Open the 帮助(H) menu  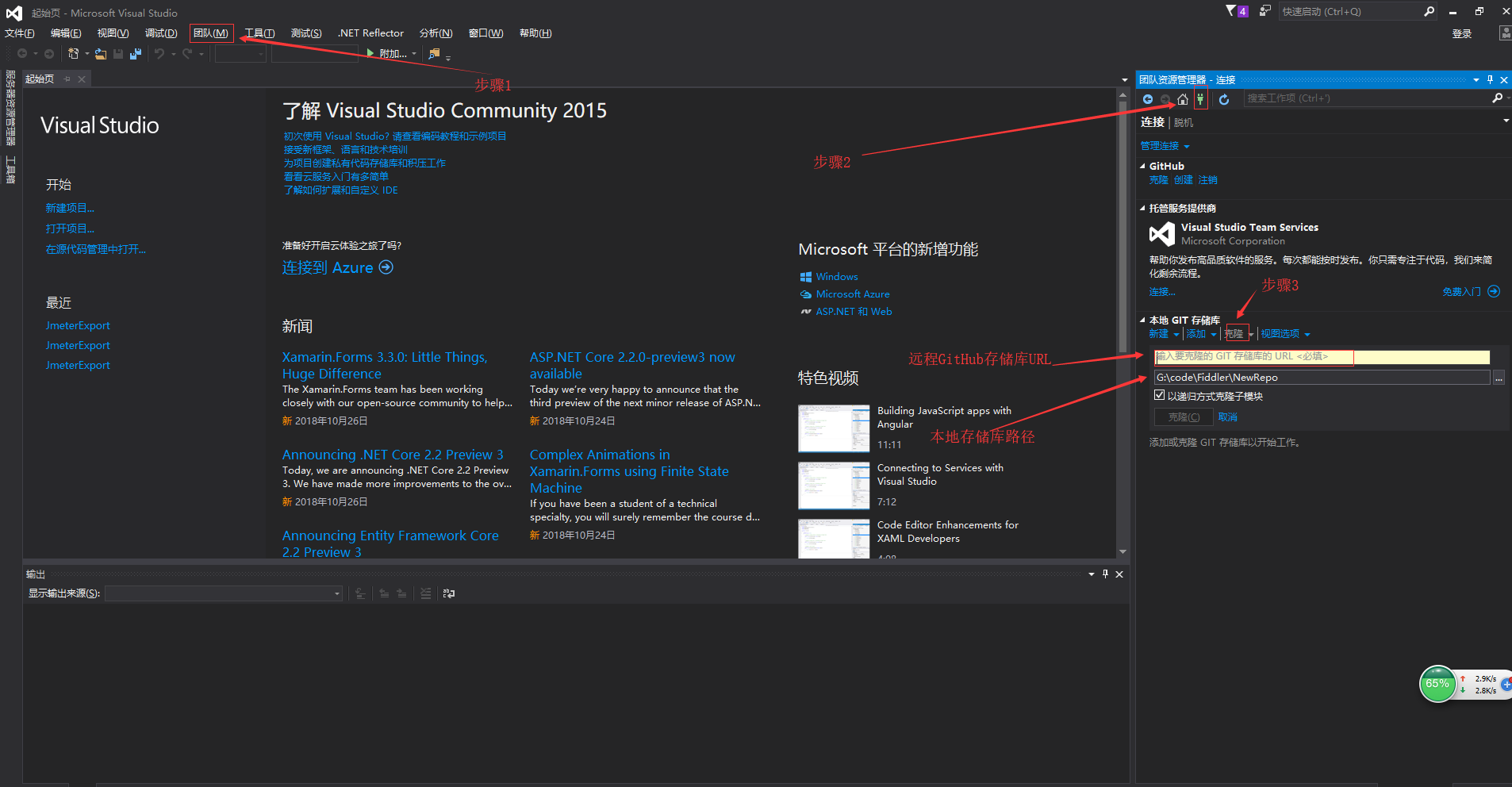click(535, 33)
